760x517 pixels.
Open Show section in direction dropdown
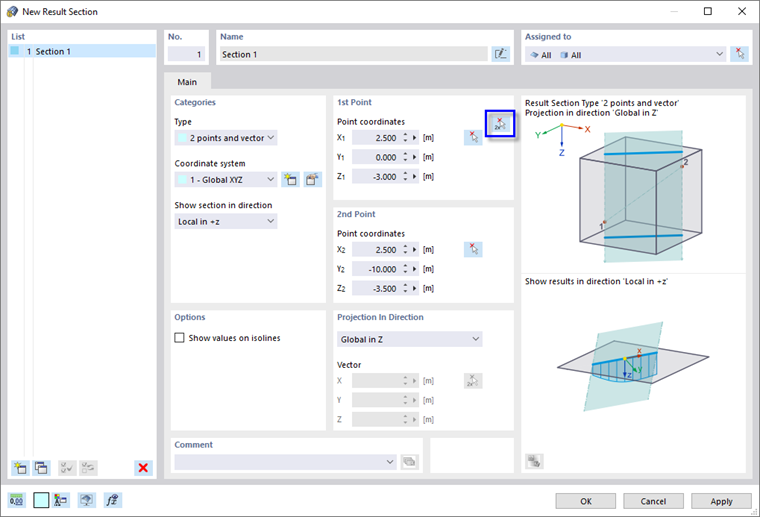[x=226, y=221]
